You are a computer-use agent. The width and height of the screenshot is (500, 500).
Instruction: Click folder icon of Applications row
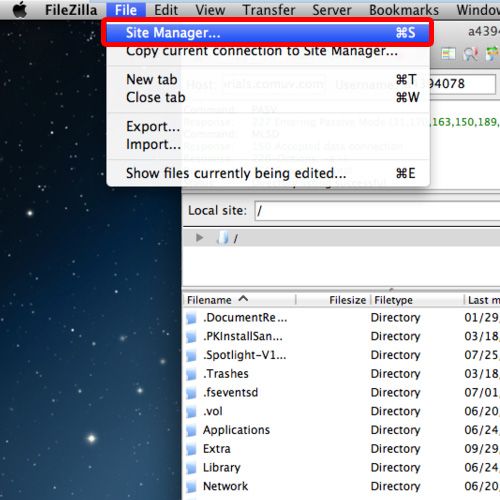pos(192,430)
